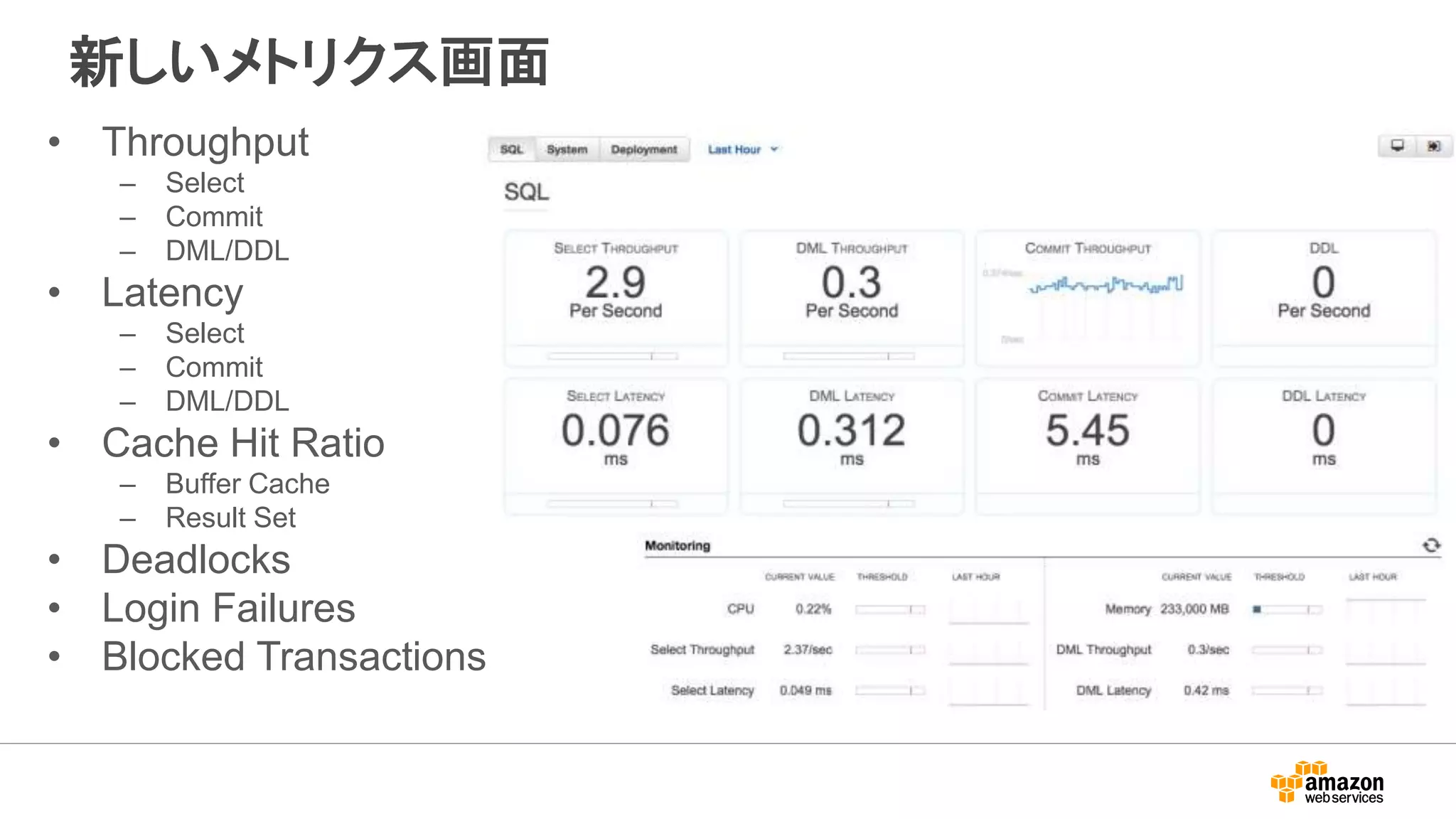
Task: Click the Blocked Transactions bullet text
Action: click(294, 656)
